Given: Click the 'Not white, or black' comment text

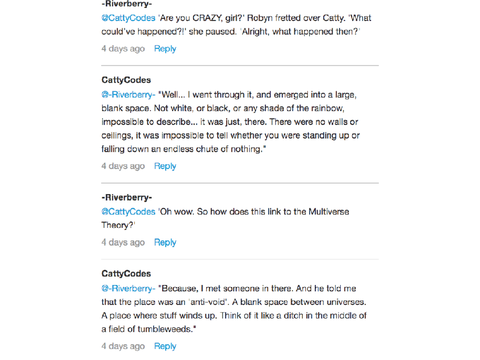Looking at the screenshot, I should tap(231, 122).
